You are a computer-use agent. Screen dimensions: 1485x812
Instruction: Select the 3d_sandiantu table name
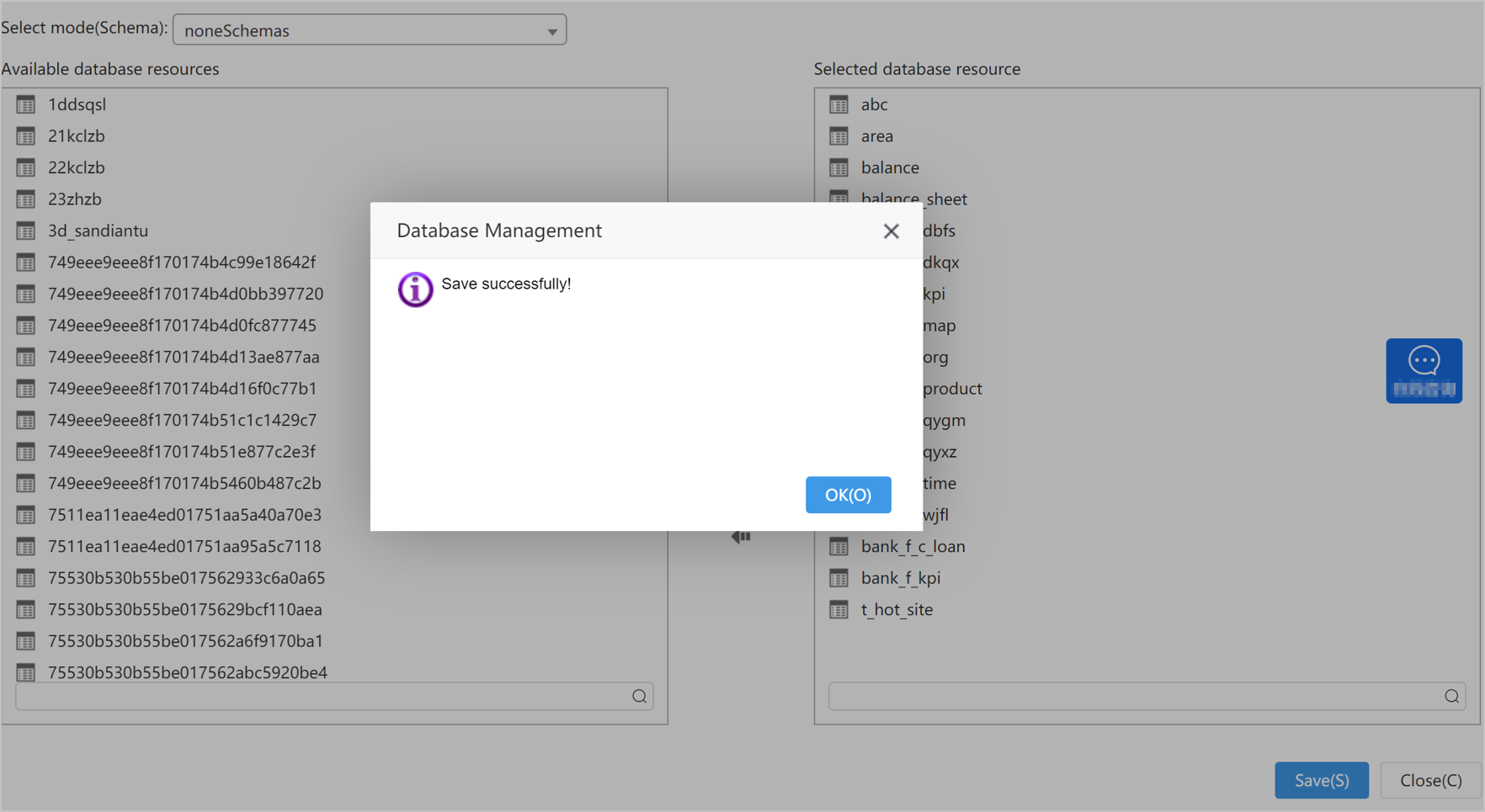tap(98, 231)
